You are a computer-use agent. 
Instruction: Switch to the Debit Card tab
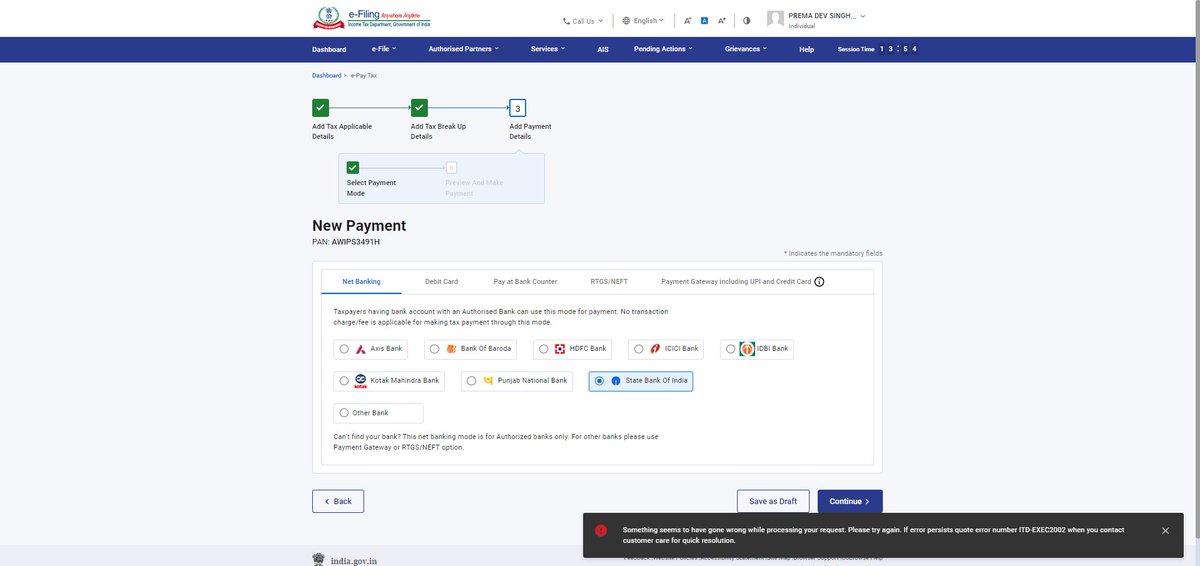pyautogui.click(x=441, y=282)
